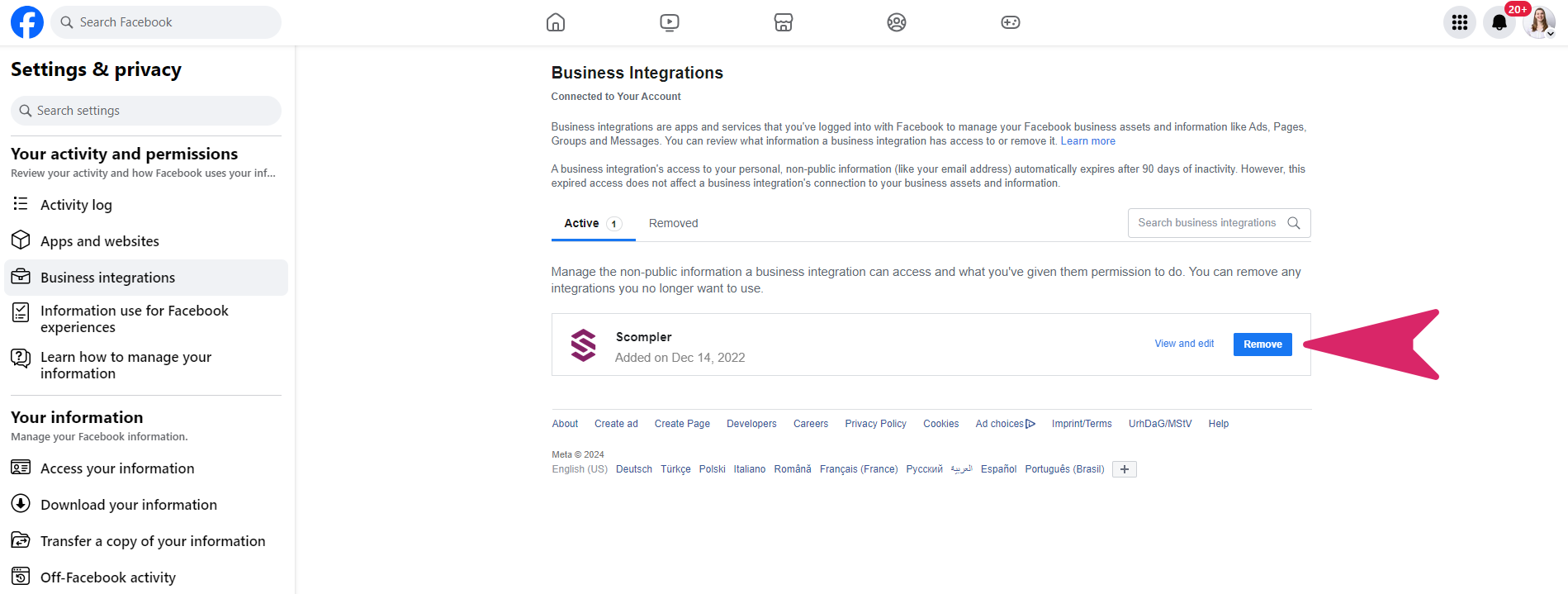Open Download your information
The height and width of the screenshot is (594, 1568).
coord(128,505)
